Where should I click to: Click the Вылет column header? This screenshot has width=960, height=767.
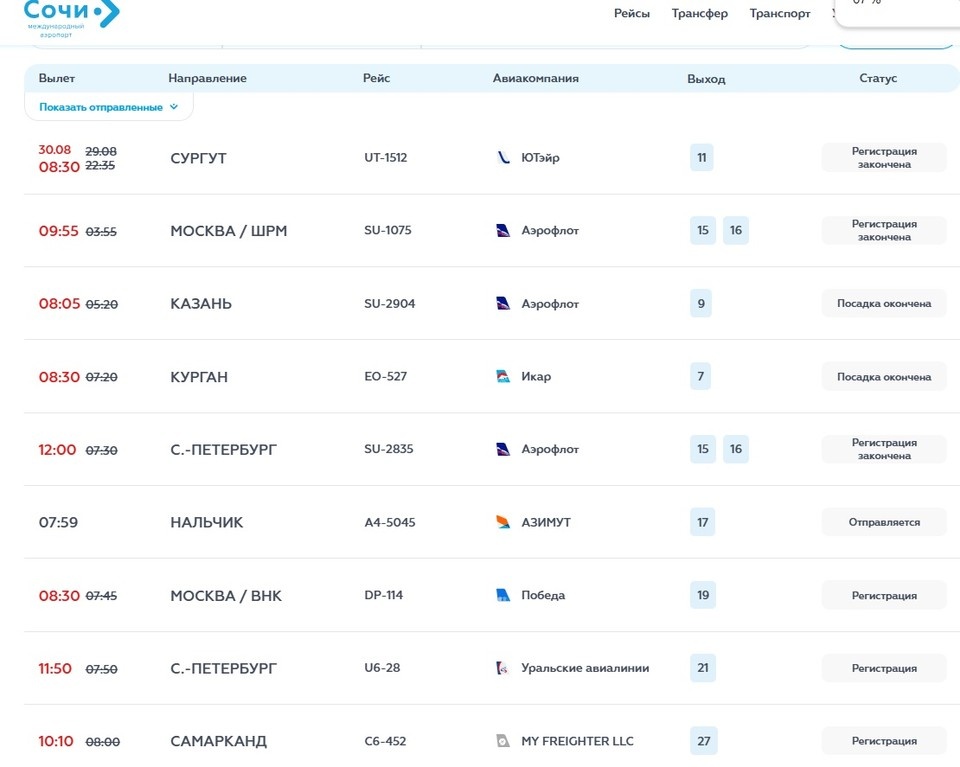[56, 78]
